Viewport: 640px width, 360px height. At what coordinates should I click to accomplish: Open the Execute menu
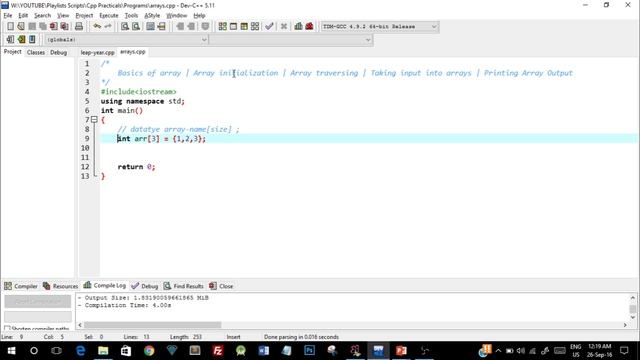click(109, 16)
